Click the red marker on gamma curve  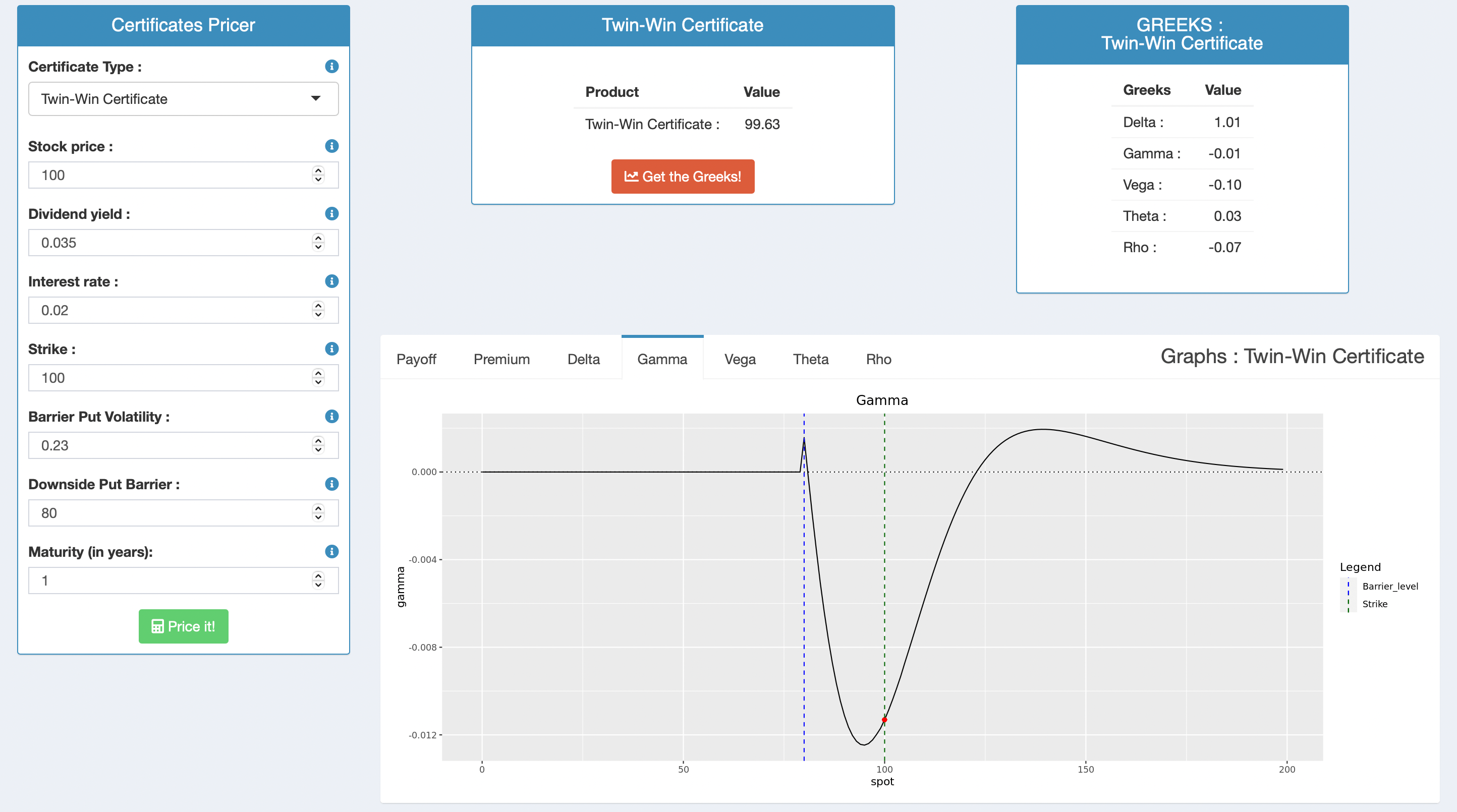(x=884, y=720)
